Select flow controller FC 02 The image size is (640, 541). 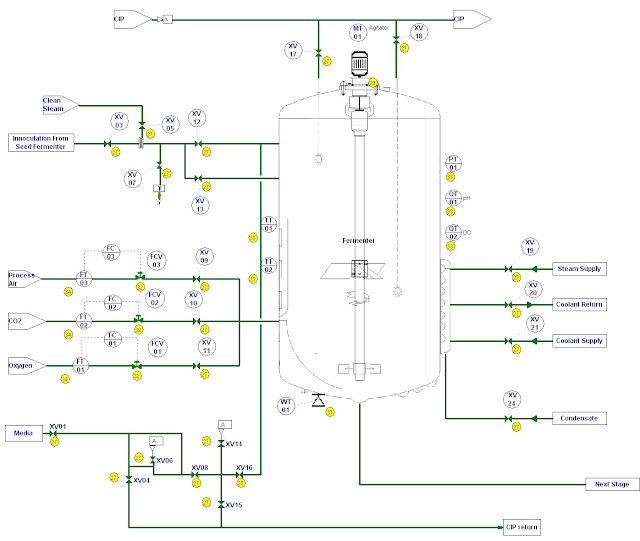tap(113, 303)
